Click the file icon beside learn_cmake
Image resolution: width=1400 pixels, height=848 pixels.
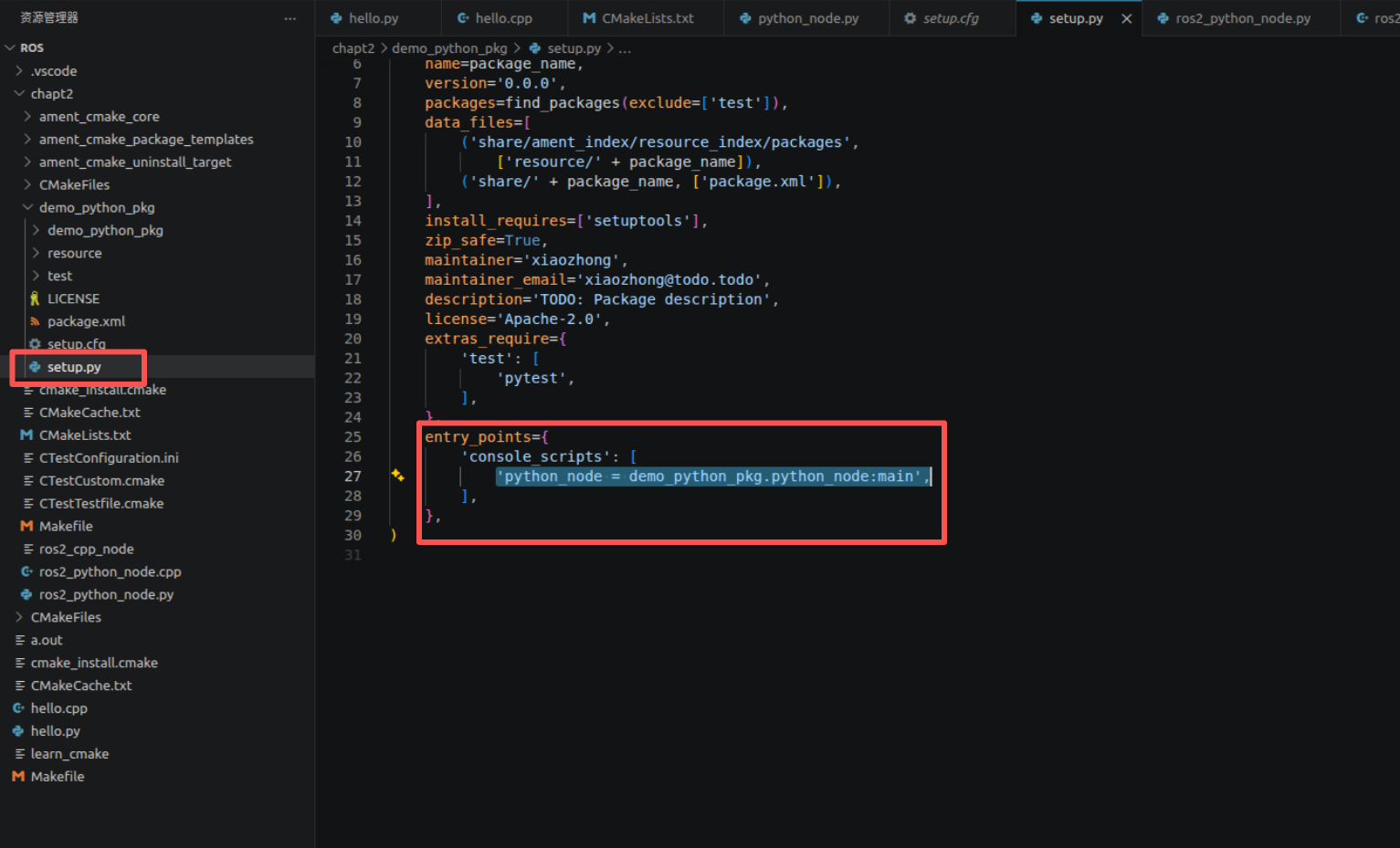coord(19,754)
